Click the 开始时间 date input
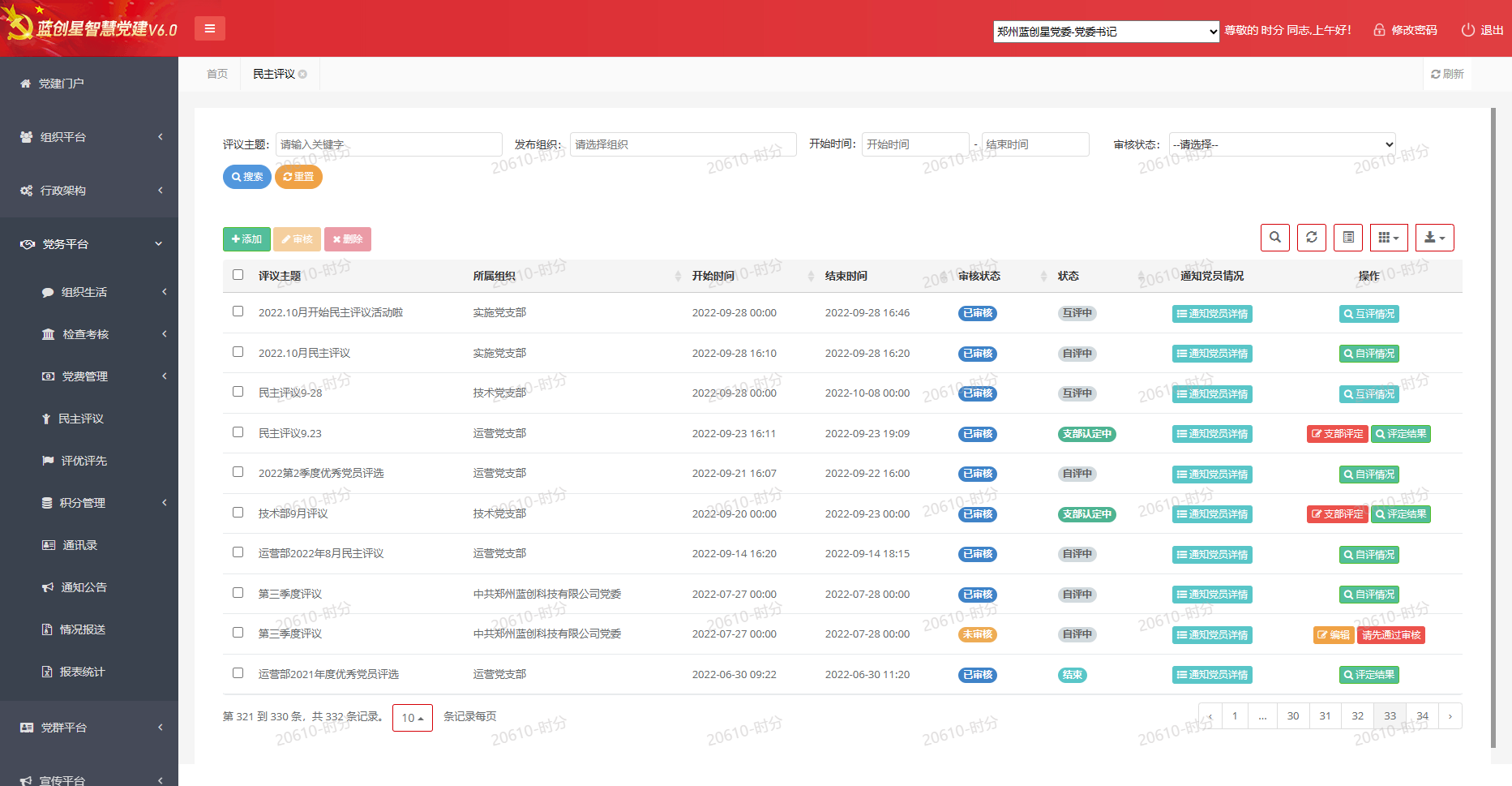The width and height of the screenshot is (1512, 786). [x=915, y=144]
